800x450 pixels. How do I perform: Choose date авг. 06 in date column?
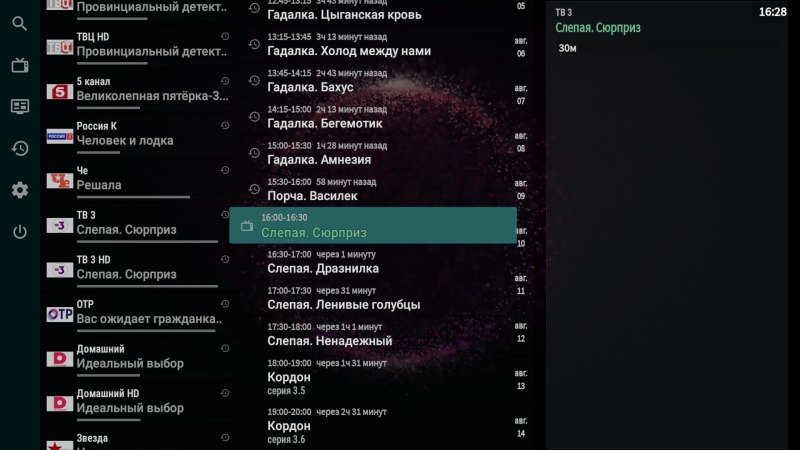coord(520,47)
